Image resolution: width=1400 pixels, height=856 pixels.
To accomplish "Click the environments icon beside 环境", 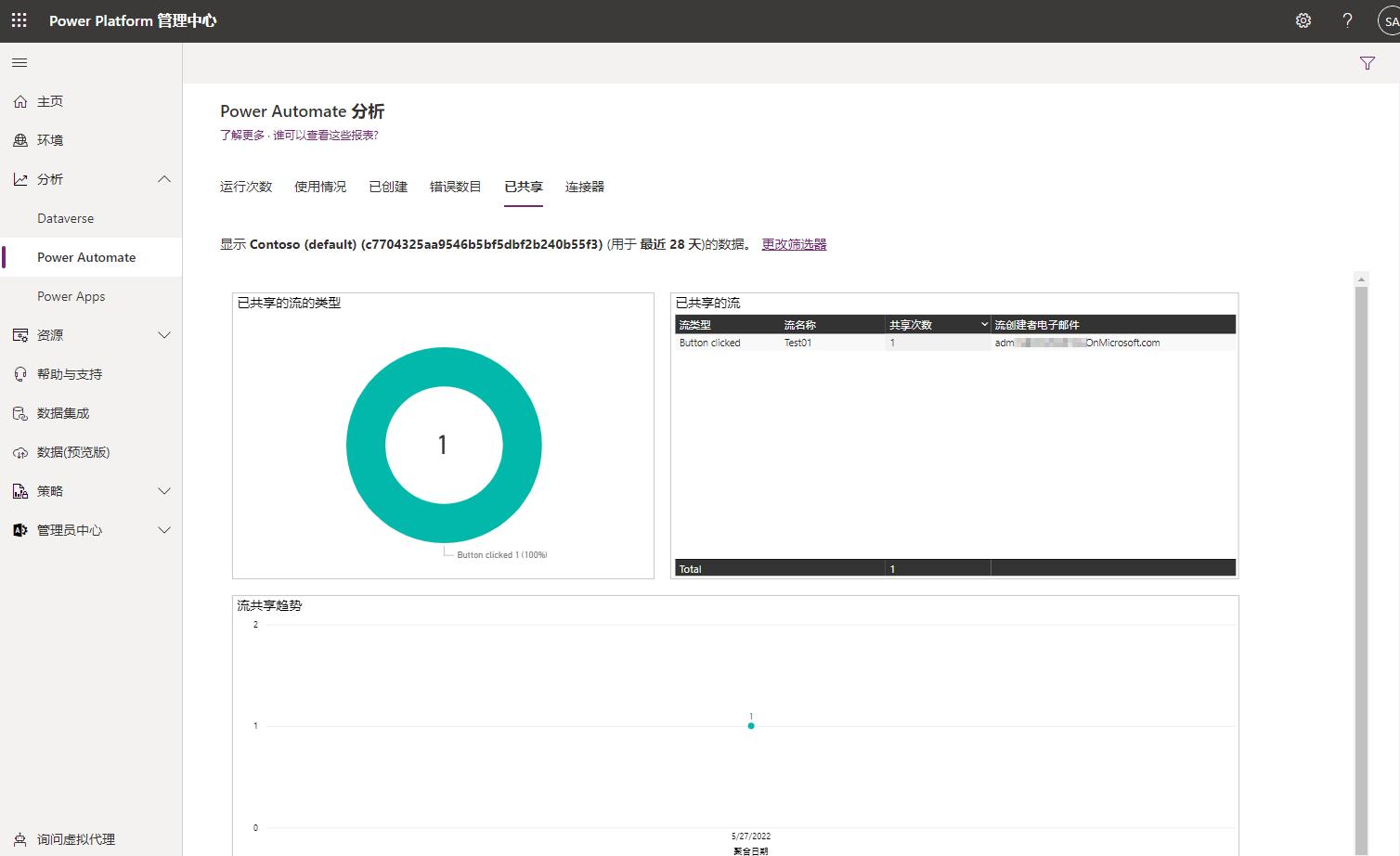I will tap(20, 140).
